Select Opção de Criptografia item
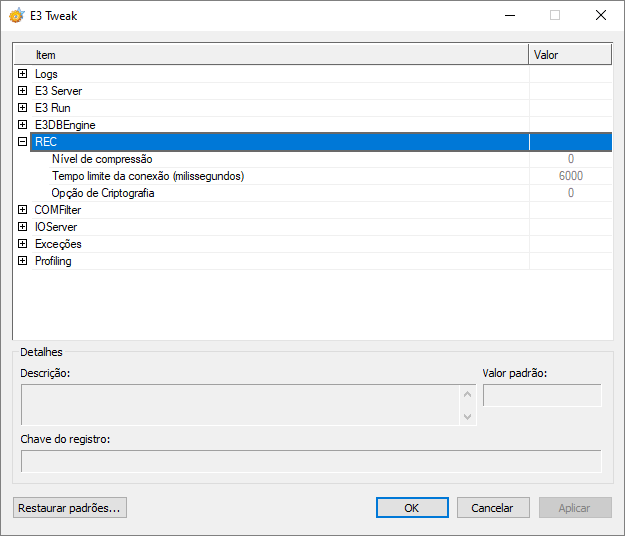625x536 pixels. pyautogui.click(x=102, y=193)
